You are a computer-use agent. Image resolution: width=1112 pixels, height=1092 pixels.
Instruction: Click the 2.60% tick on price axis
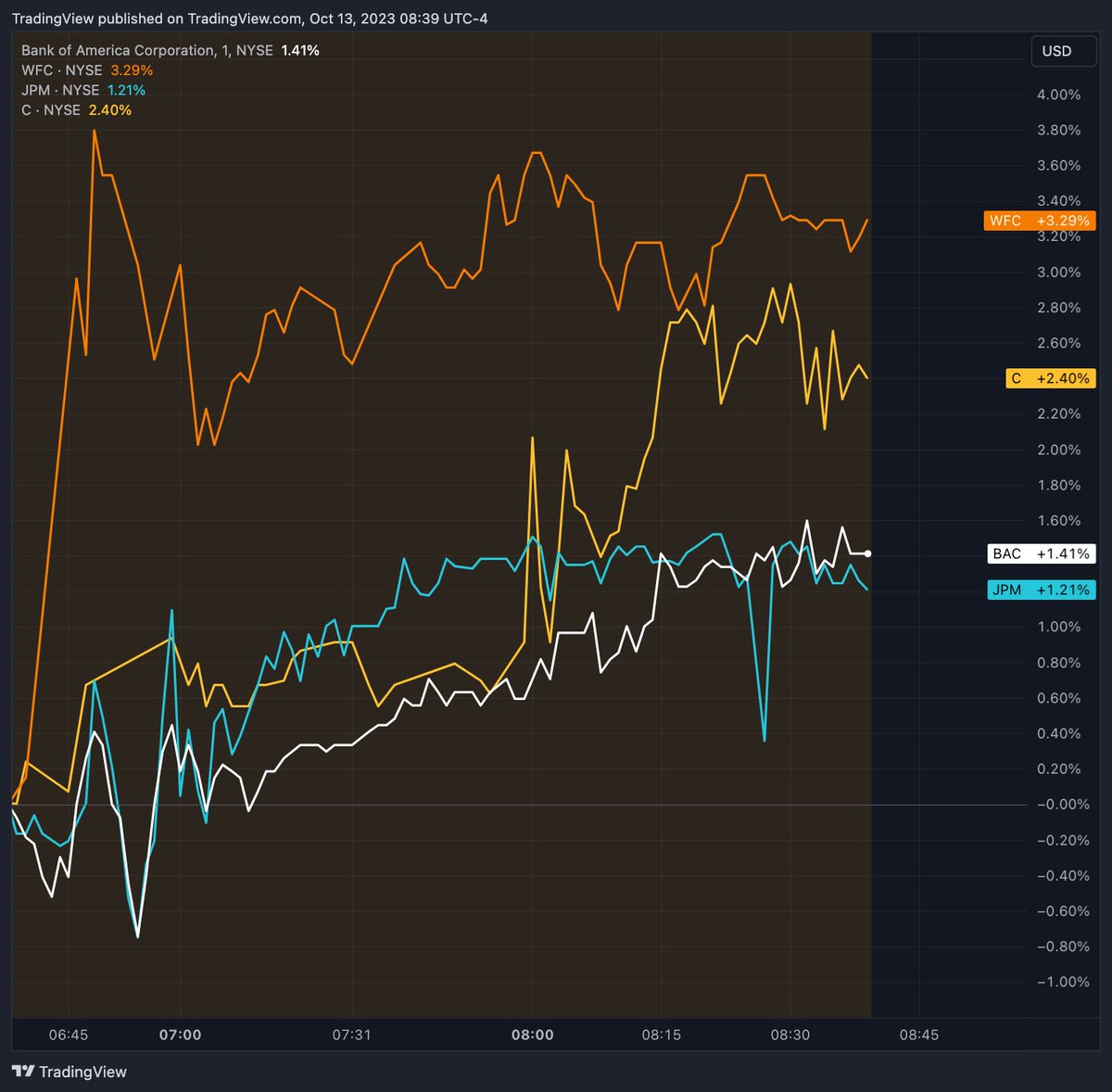1058,343
